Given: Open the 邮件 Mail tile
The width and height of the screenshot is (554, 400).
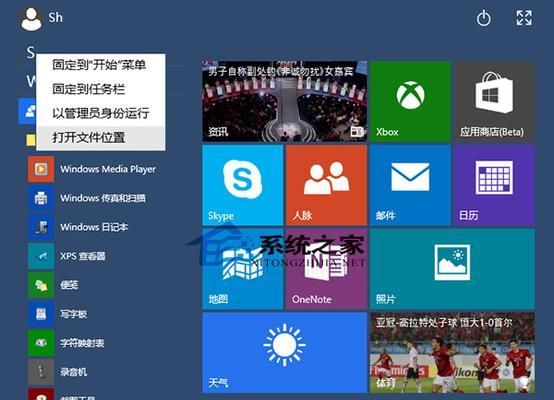Looking at the screenshot, I should pos(410,185).
